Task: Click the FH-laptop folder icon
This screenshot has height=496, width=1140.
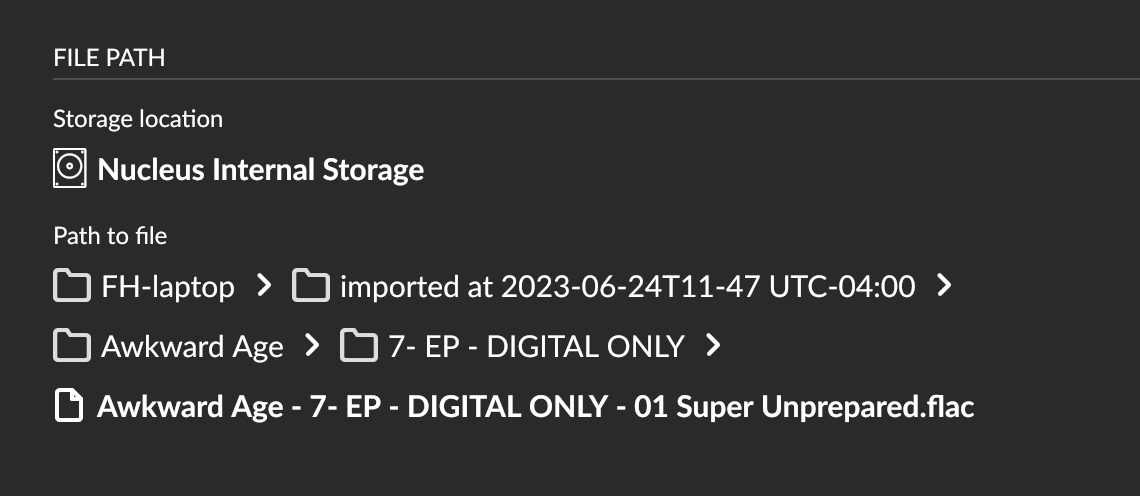Action: click(x=69, y=288)
